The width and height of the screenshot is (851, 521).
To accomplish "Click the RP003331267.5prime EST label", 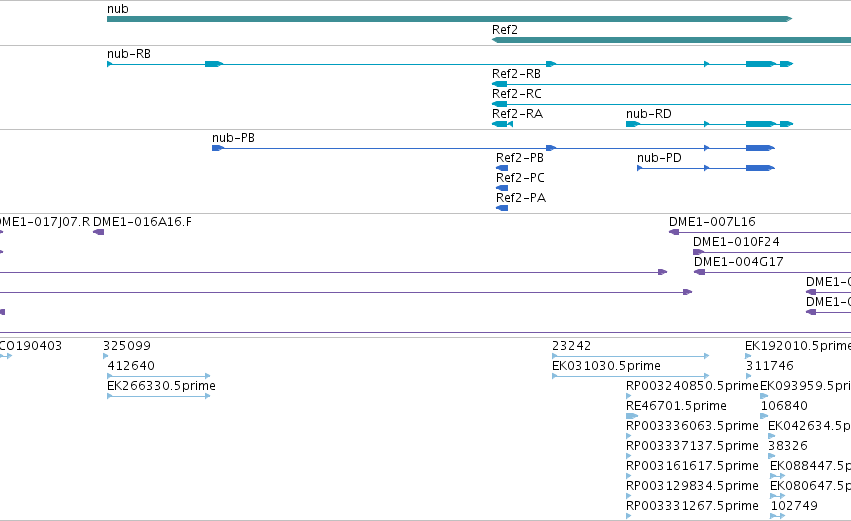I will [x=692, y=507].
